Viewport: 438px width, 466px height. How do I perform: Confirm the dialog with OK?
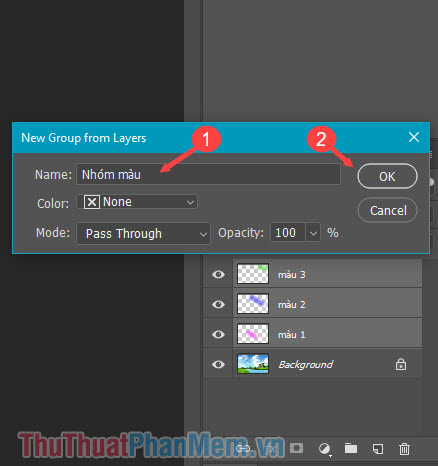(387, 176)
